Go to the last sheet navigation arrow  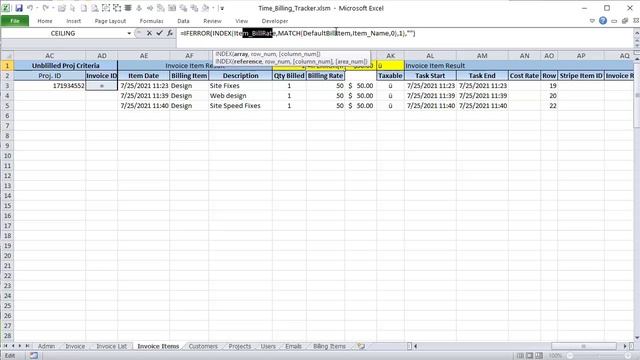click(27, 346)
